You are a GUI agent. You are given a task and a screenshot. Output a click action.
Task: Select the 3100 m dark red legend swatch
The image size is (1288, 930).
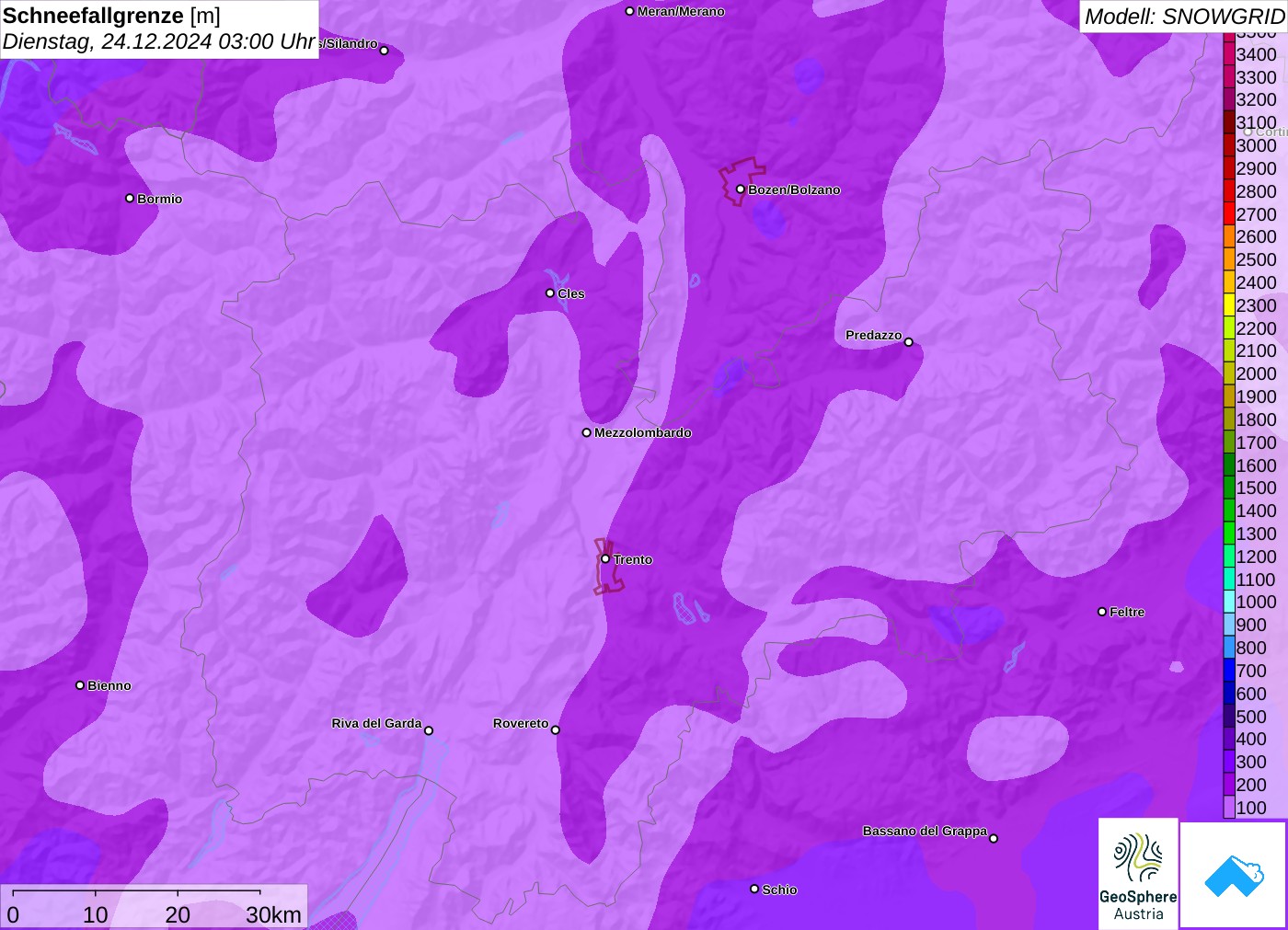tap(1229, 122)
